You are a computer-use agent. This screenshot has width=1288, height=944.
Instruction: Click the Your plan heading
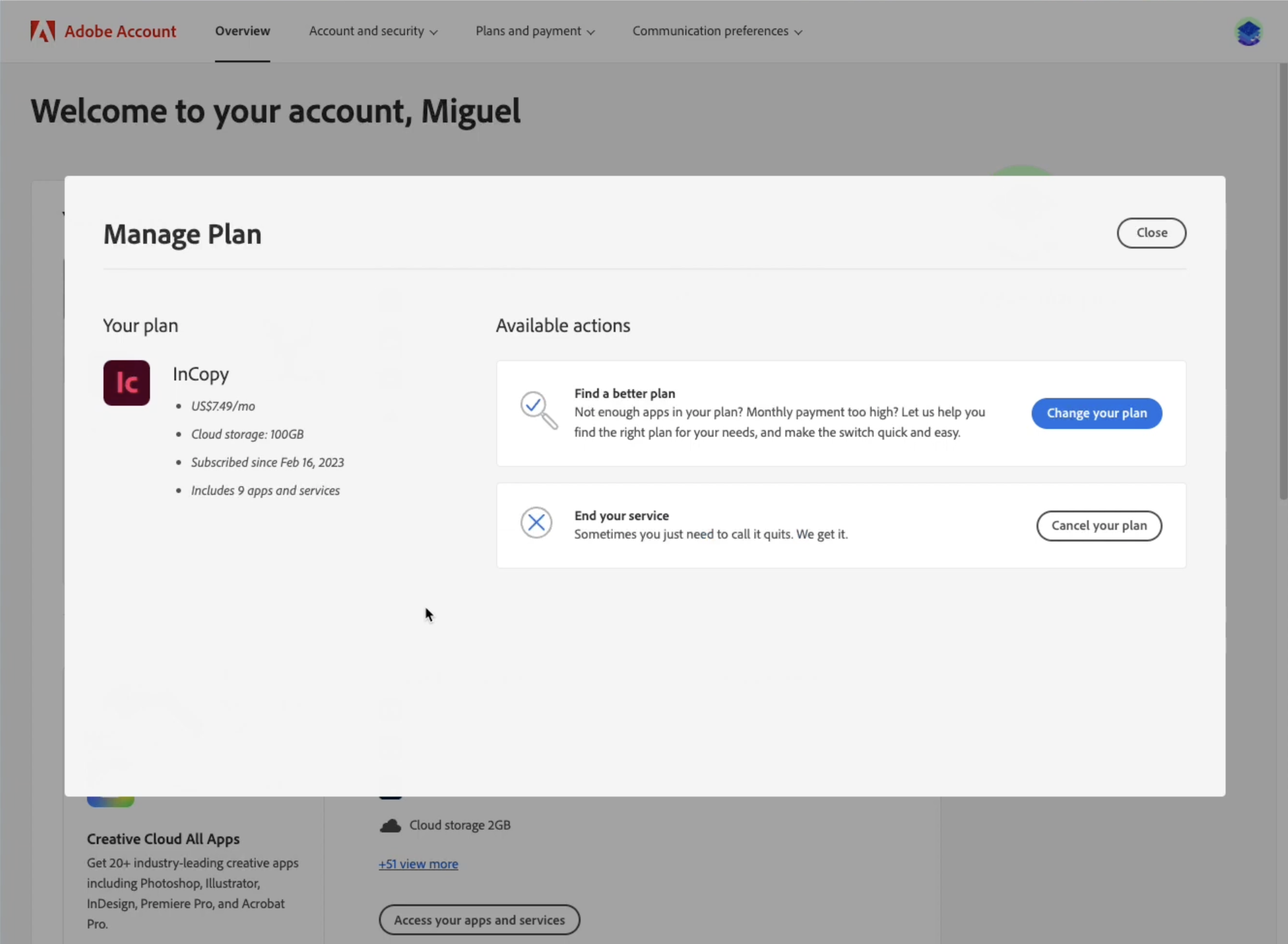pos(140,325)
